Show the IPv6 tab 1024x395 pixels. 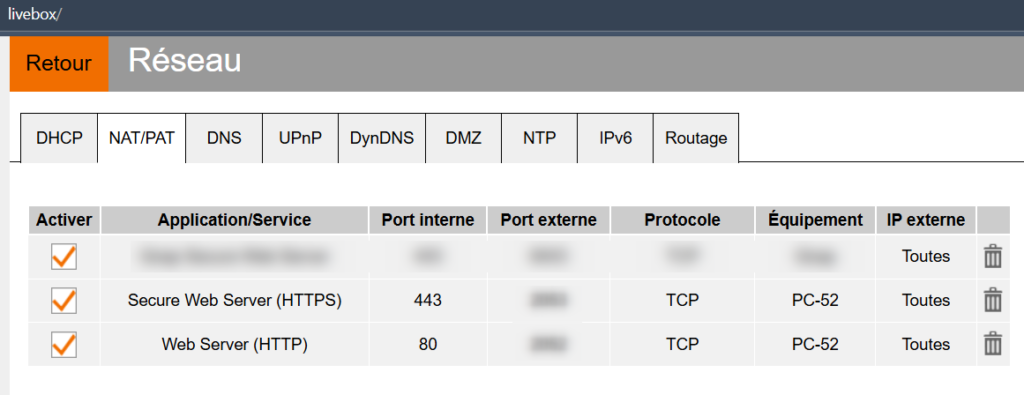(x=615, y=138)
